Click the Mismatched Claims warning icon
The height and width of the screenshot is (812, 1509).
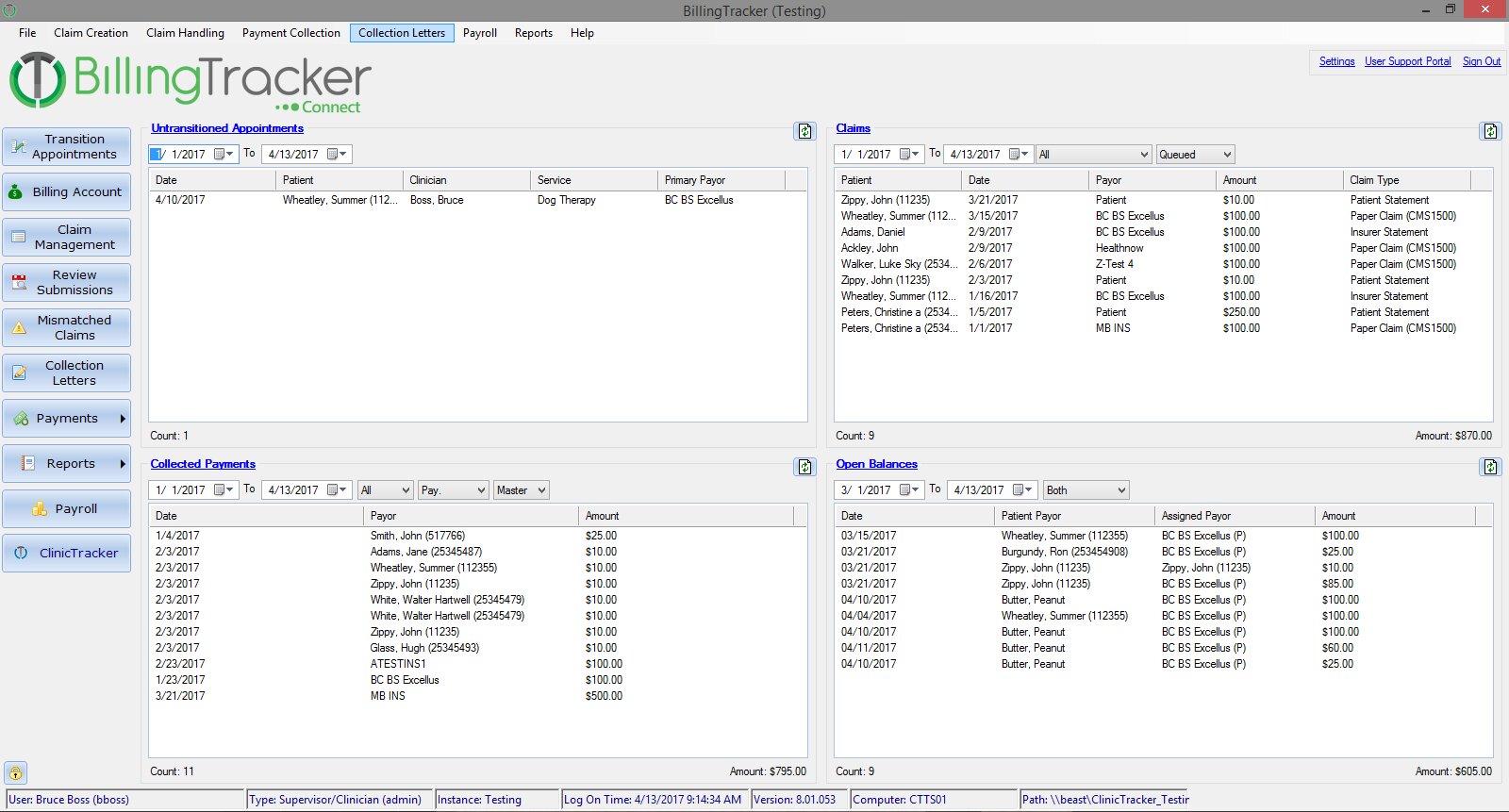click(19, 328)
